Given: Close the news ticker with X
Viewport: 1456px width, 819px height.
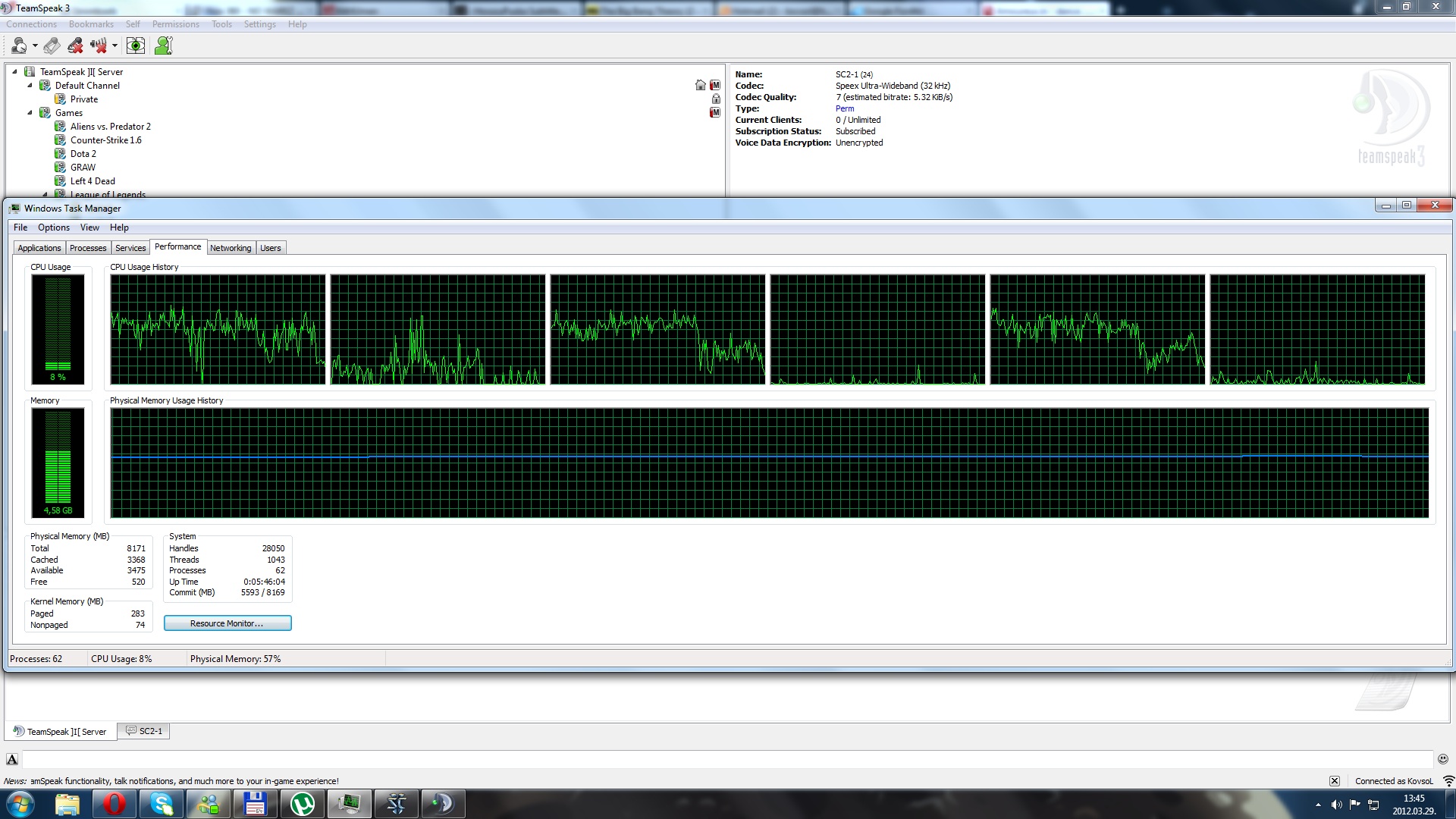Looking at the screenshot, I should point(1334,781).
